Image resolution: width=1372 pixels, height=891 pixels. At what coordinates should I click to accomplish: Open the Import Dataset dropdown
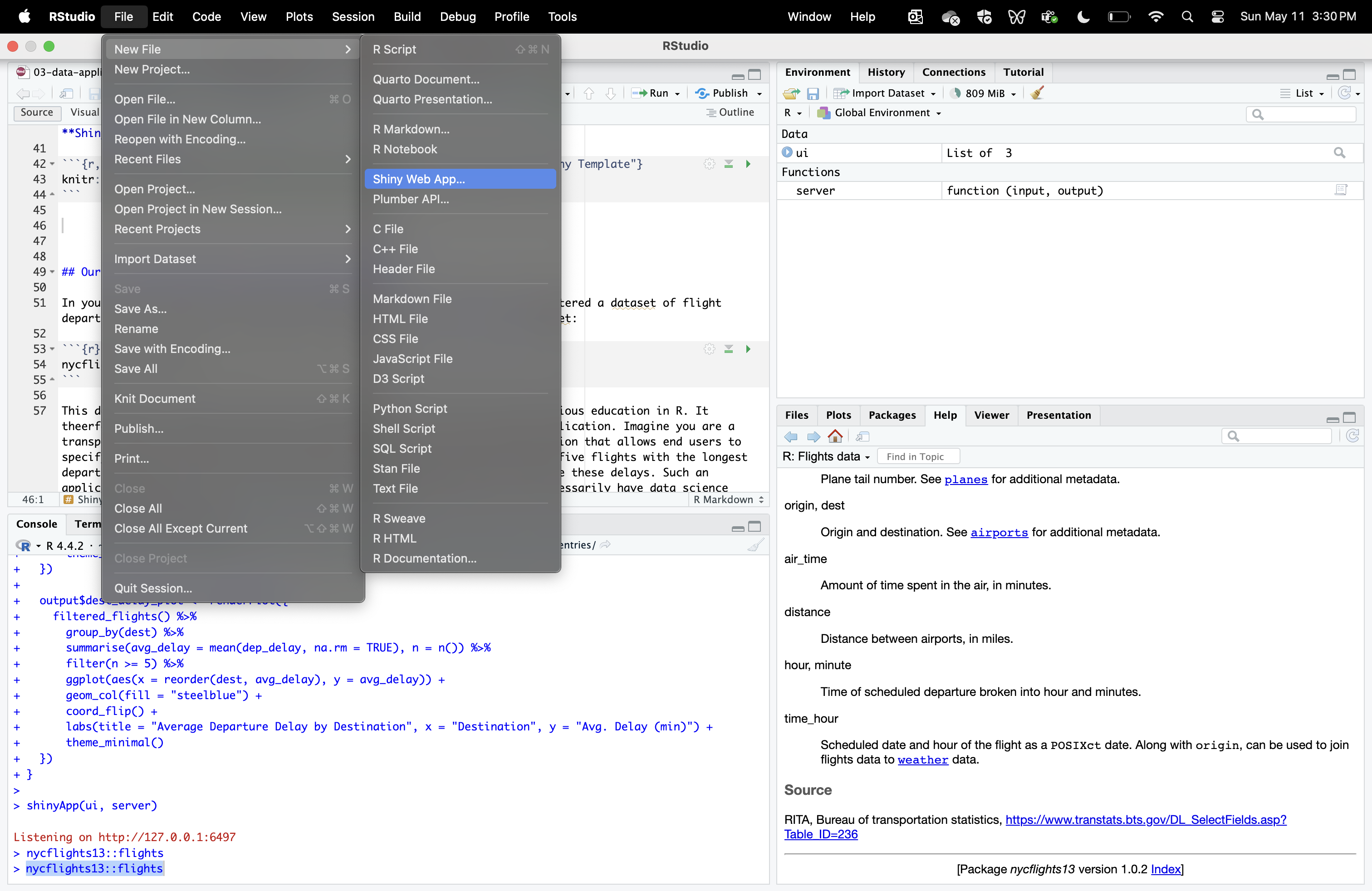click(885, 93)
